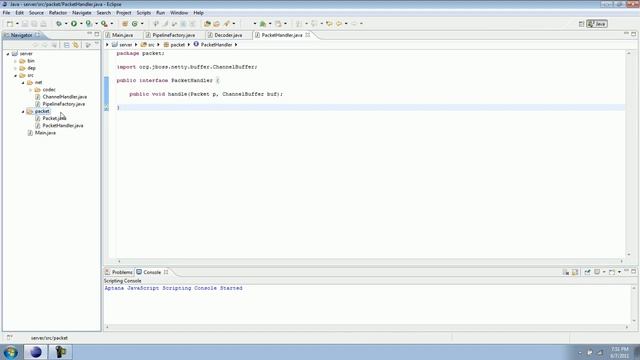Click the PacketHandler interface icon in breadcrumb
640x360 pixels.
pos(196,44)
